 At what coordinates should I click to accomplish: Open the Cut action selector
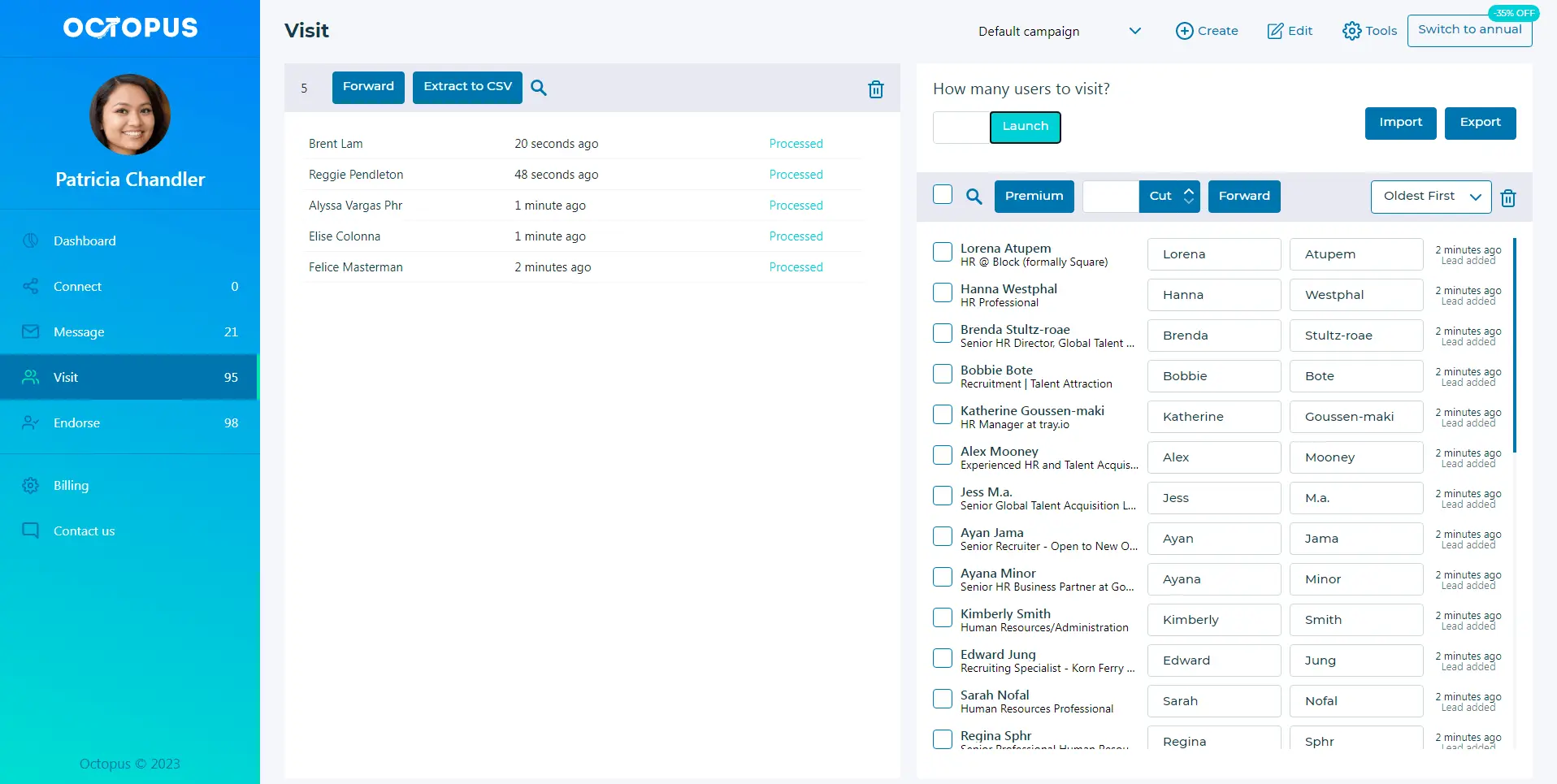(1170, 197)
